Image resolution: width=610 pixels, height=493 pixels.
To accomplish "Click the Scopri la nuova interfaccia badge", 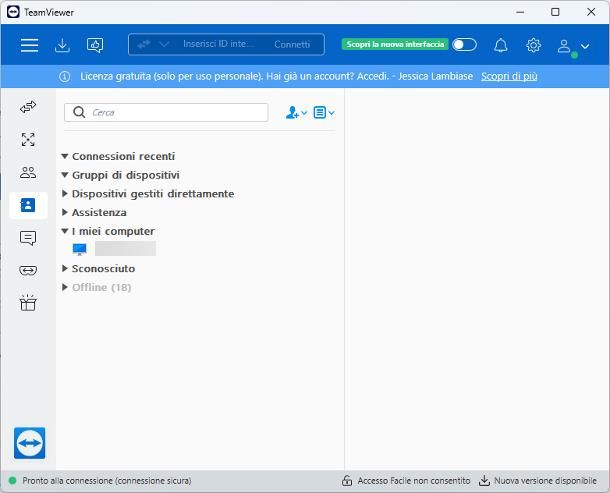I will pos(395,44).
